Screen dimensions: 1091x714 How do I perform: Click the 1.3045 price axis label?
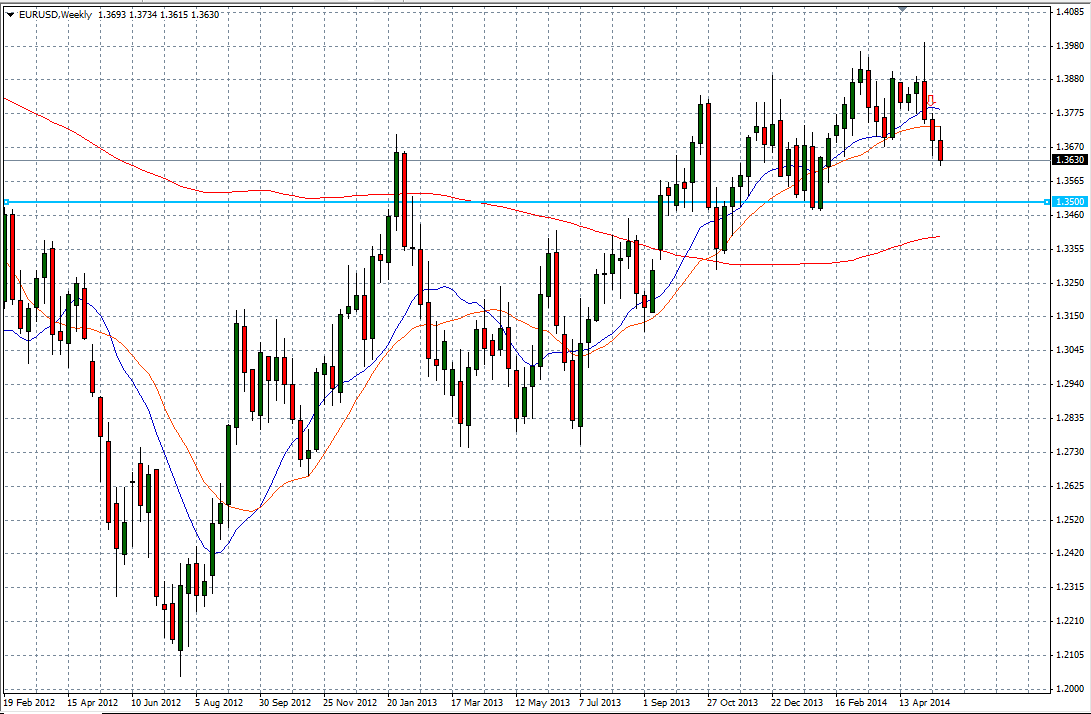coord(1070,350)
